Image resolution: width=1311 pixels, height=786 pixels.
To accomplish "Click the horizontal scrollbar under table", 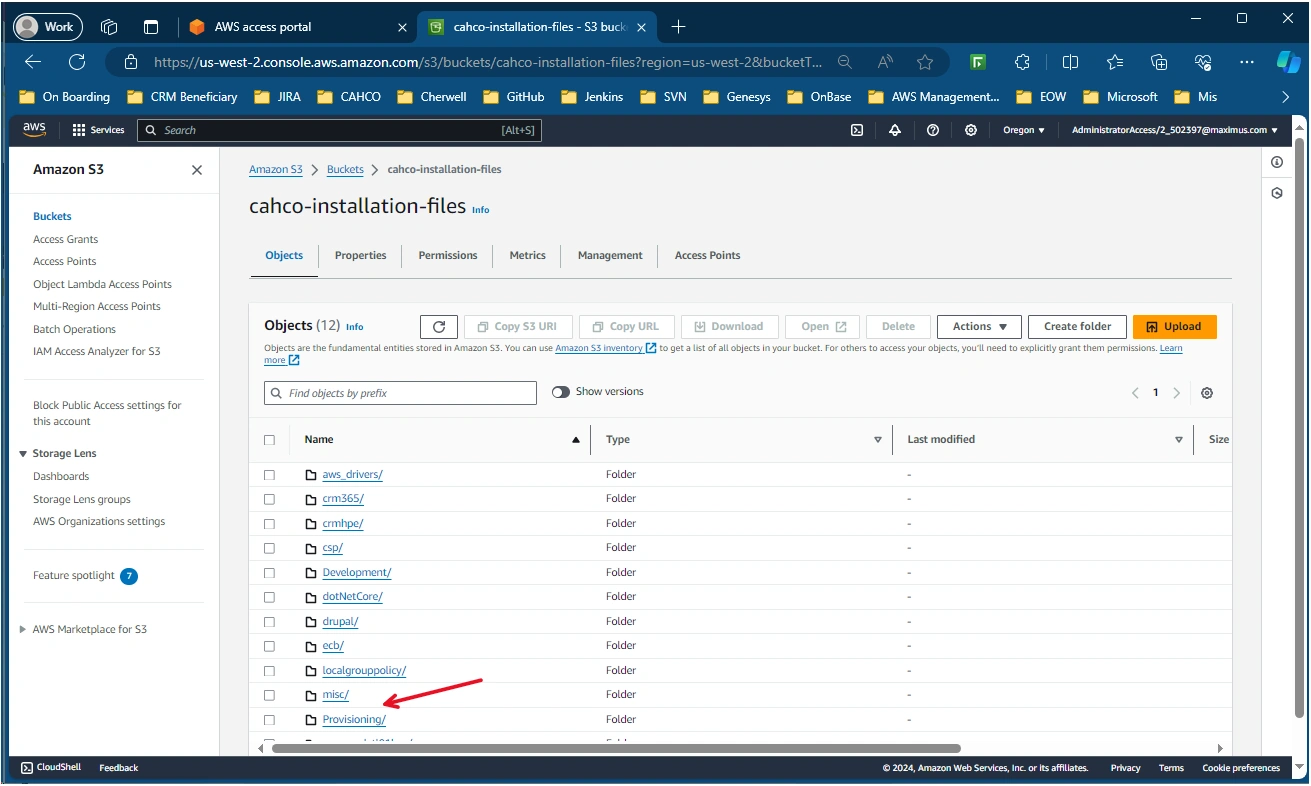I will 616,748.
